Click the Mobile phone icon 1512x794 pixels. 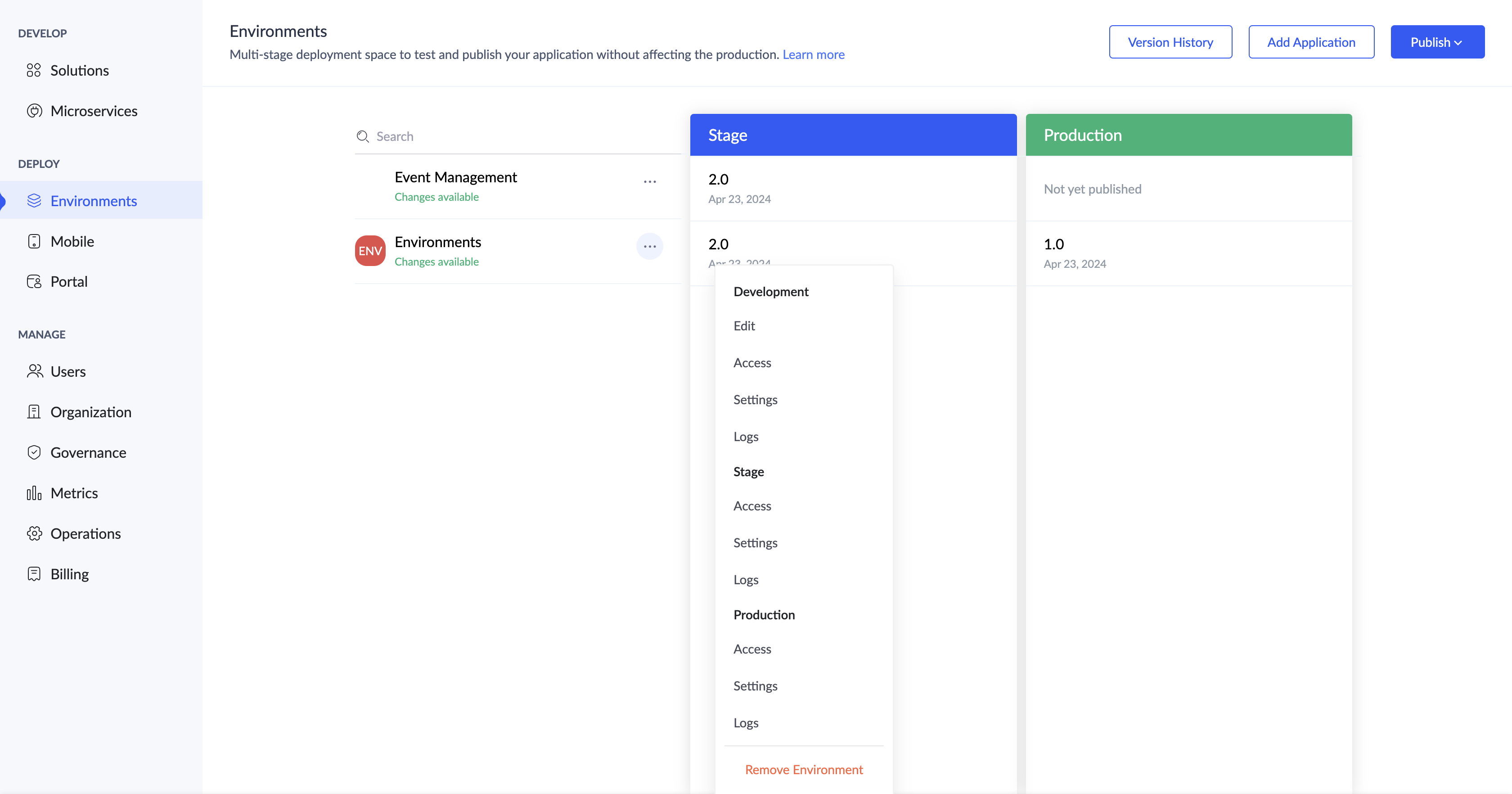coord(34,241)
